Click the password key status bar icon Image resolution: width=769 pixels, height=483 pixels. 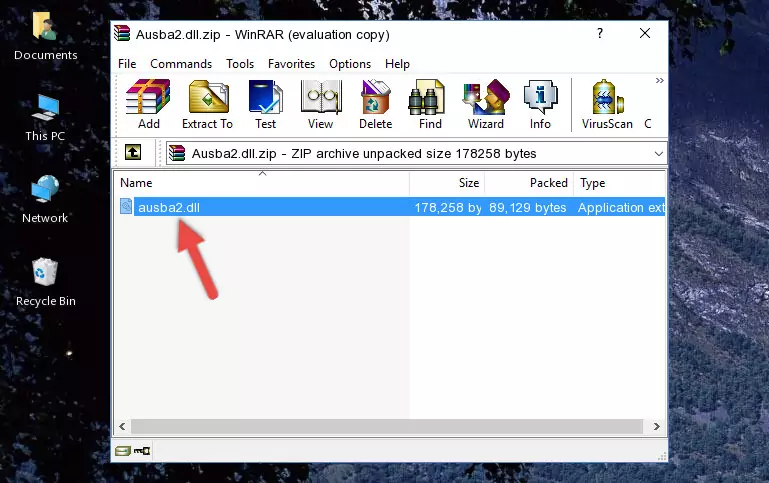(142, 451)
